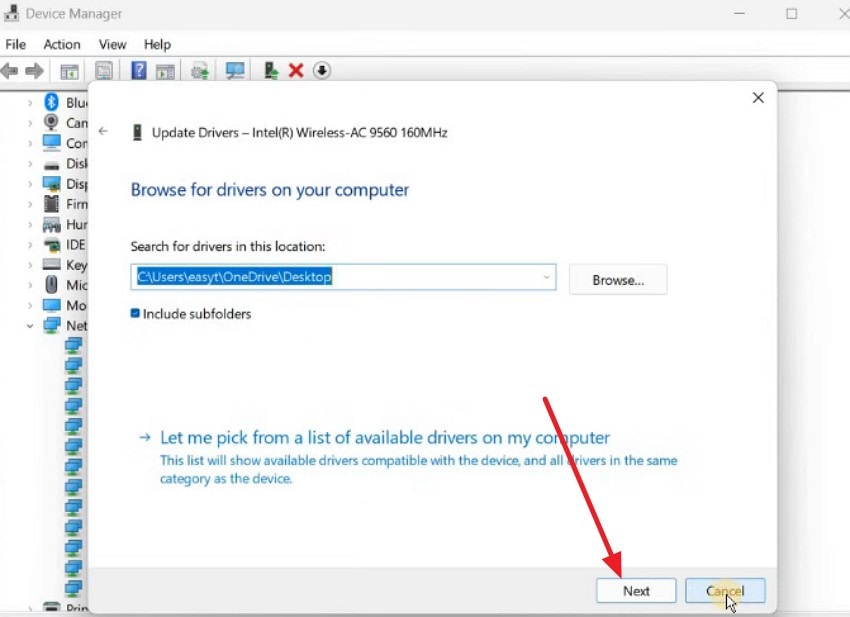Viewport: 850px width, 617px height.
Task: Expand the Display adapters tree node
Action: (x=30, y=184)
